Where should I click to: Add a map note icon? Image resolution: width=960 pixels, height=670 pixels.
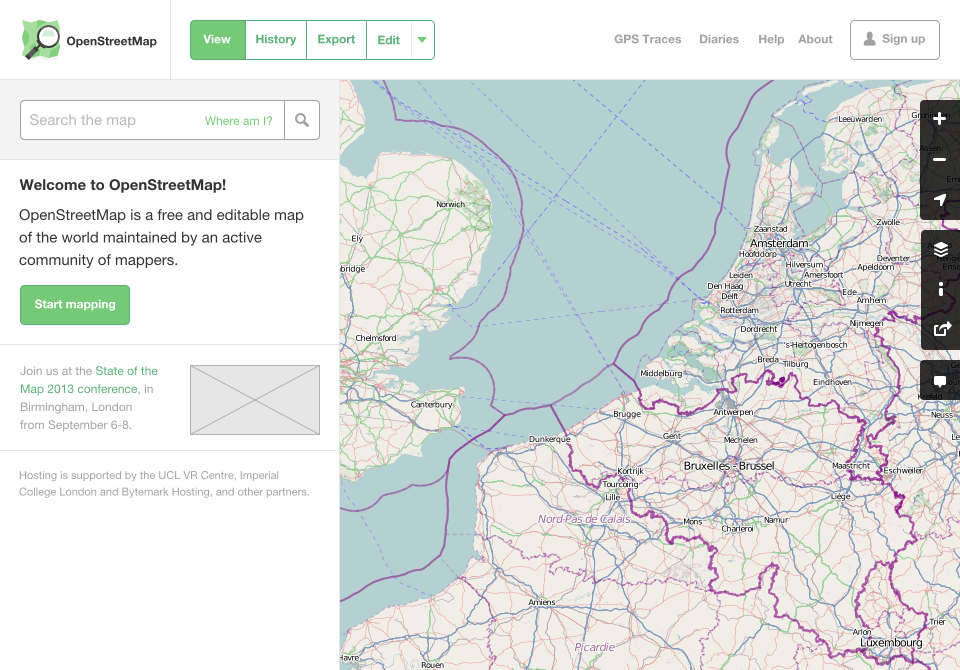point(940,380)
